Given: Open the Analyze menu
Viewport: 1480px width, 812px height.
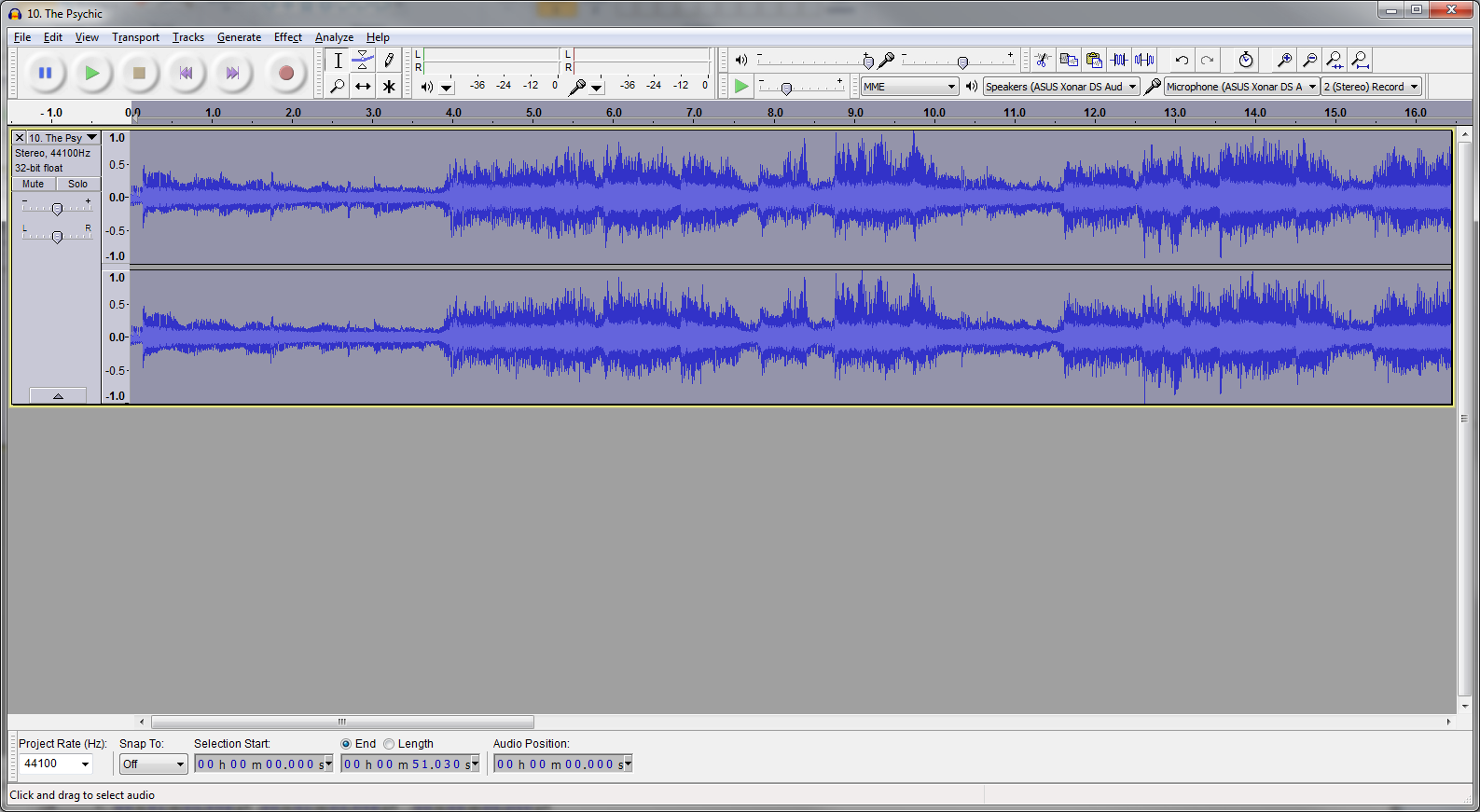Looking at the screenshot, I should click(x=334, y=37).
